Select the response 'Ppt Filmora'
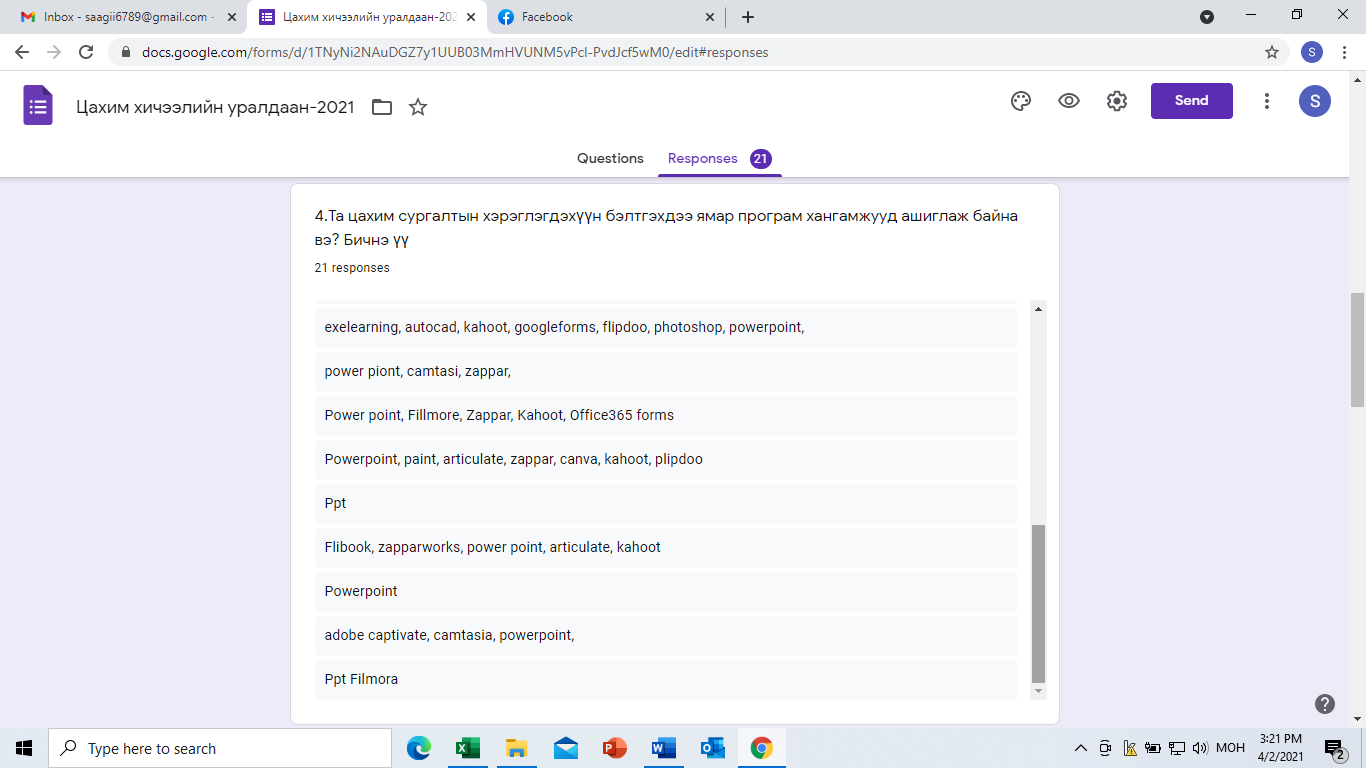Viewport: 1366px width, 768px height. click(x=666, y=679)
